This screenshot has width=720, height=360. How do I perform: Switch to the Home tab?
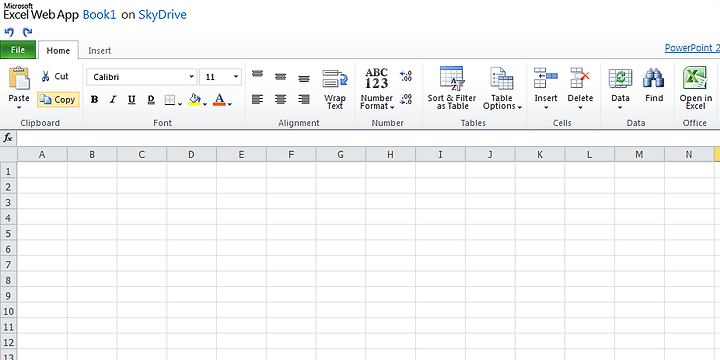pyautogui.click(x=58, y=51)
